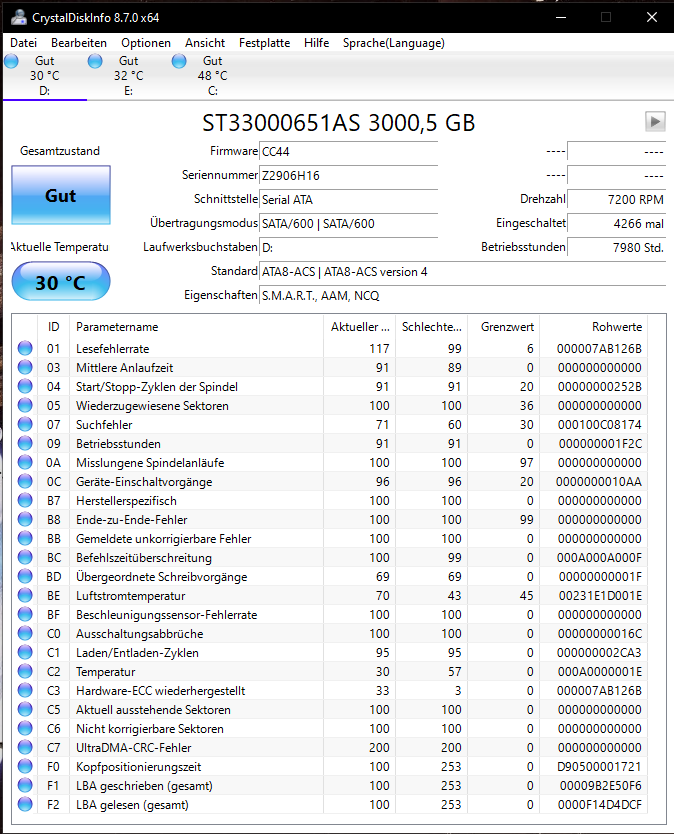
Task: Switch to the C: drive tab at 48 °C
Action: coord(213,76)
